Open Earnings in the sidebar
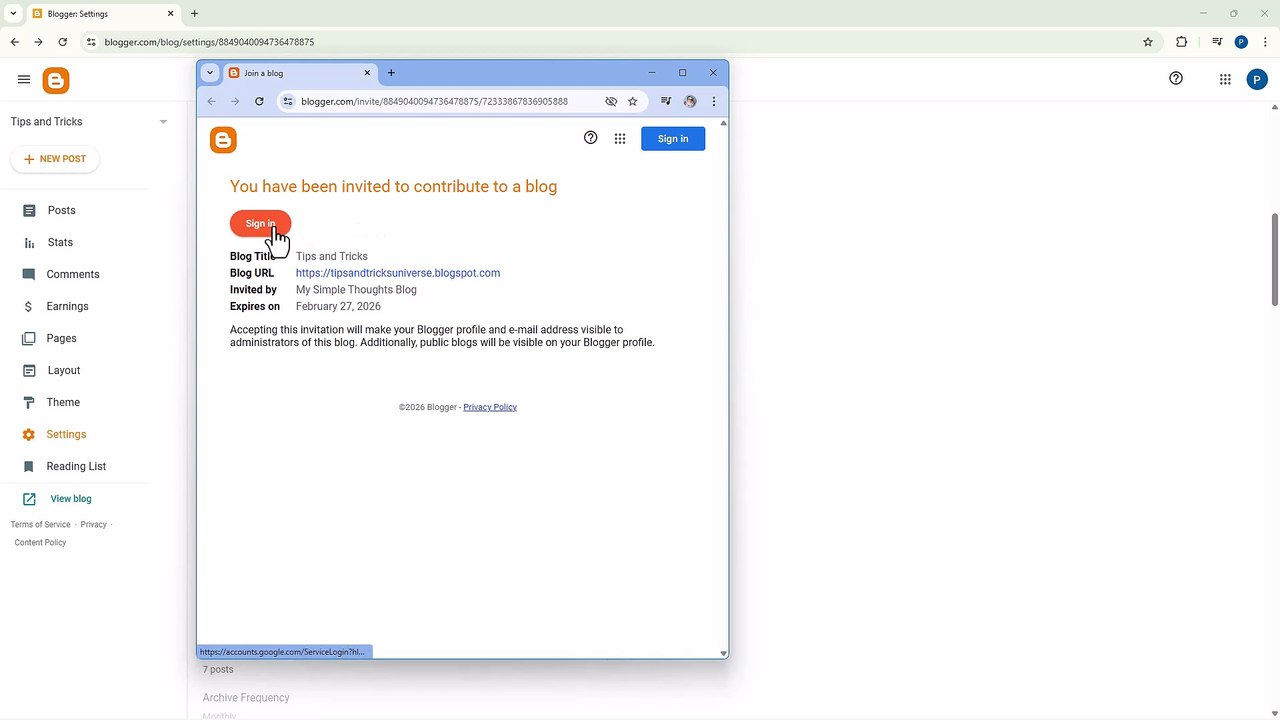The width and height of the screenshot is (1280, 720). tap(67, 306)
